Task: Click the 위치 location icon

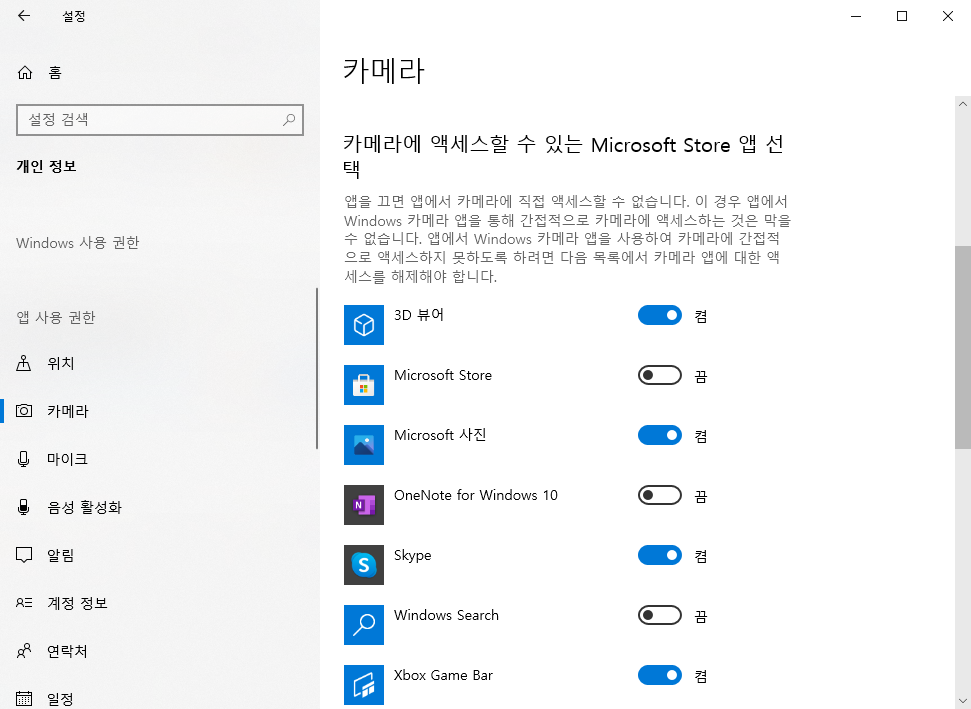Action: (24, 363)
